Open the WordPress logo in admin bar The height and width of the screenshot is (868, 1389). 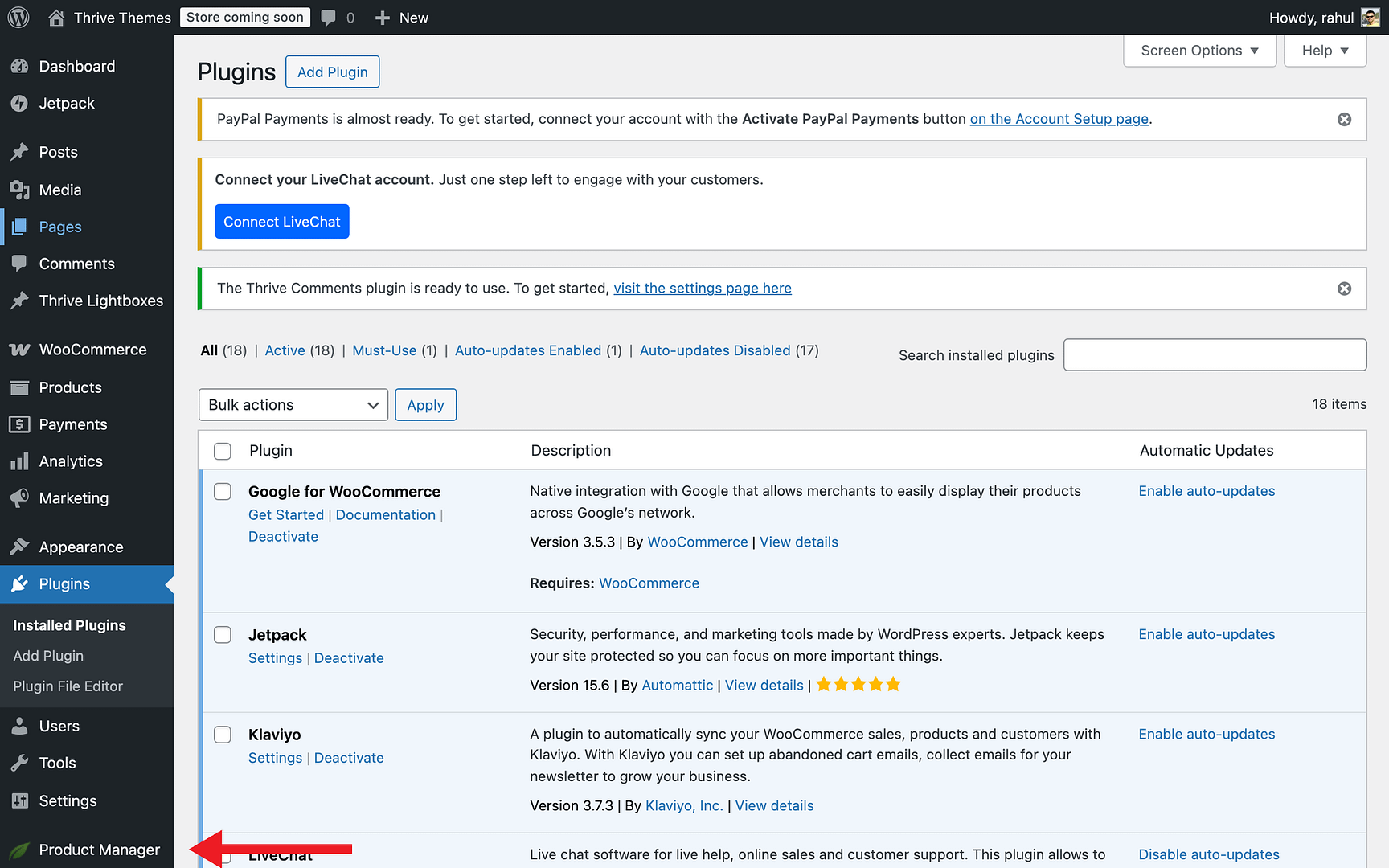[x=18, y=17]
